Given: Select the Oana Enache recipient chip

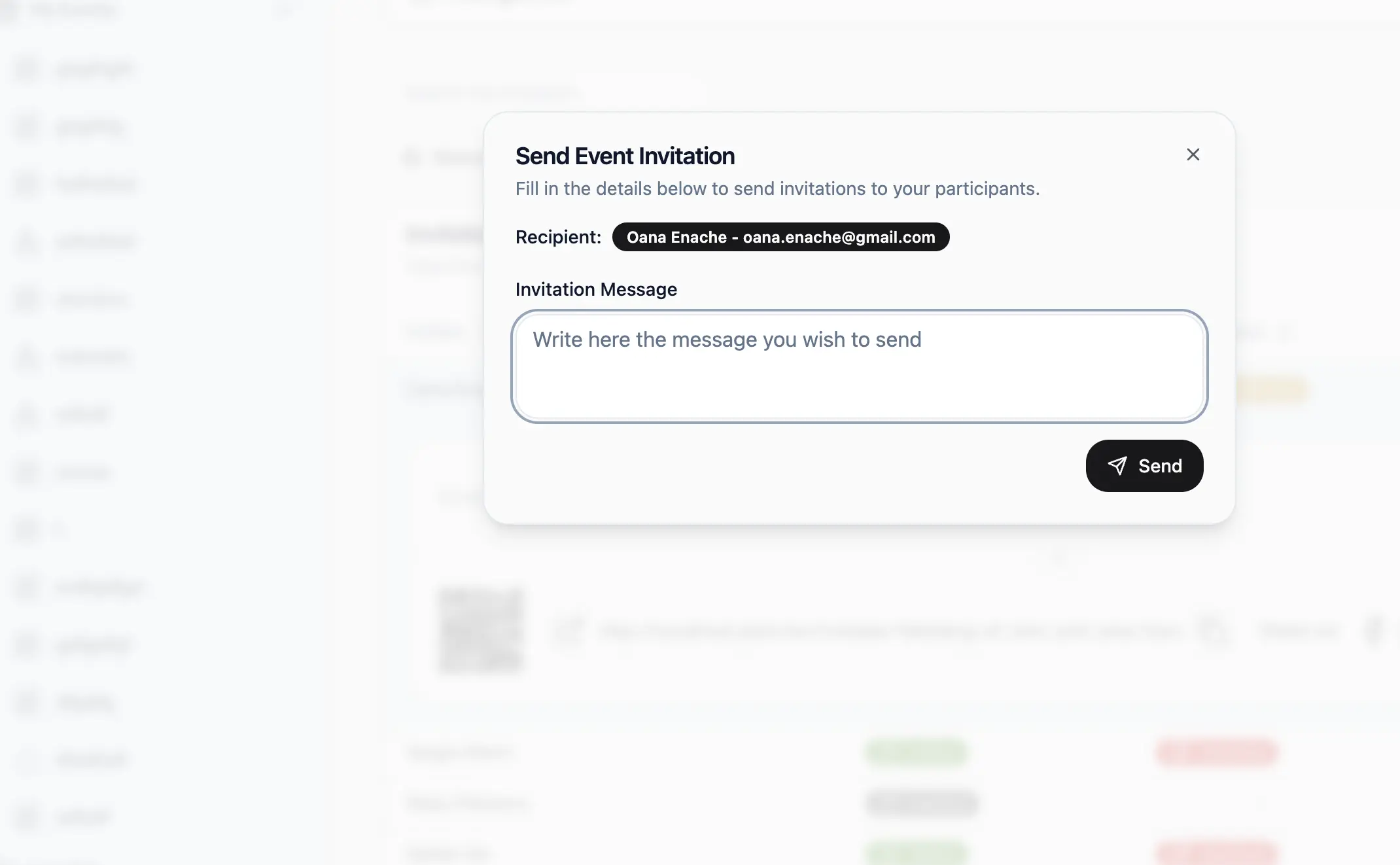Looking at the screenshot, I should [780, 237].
